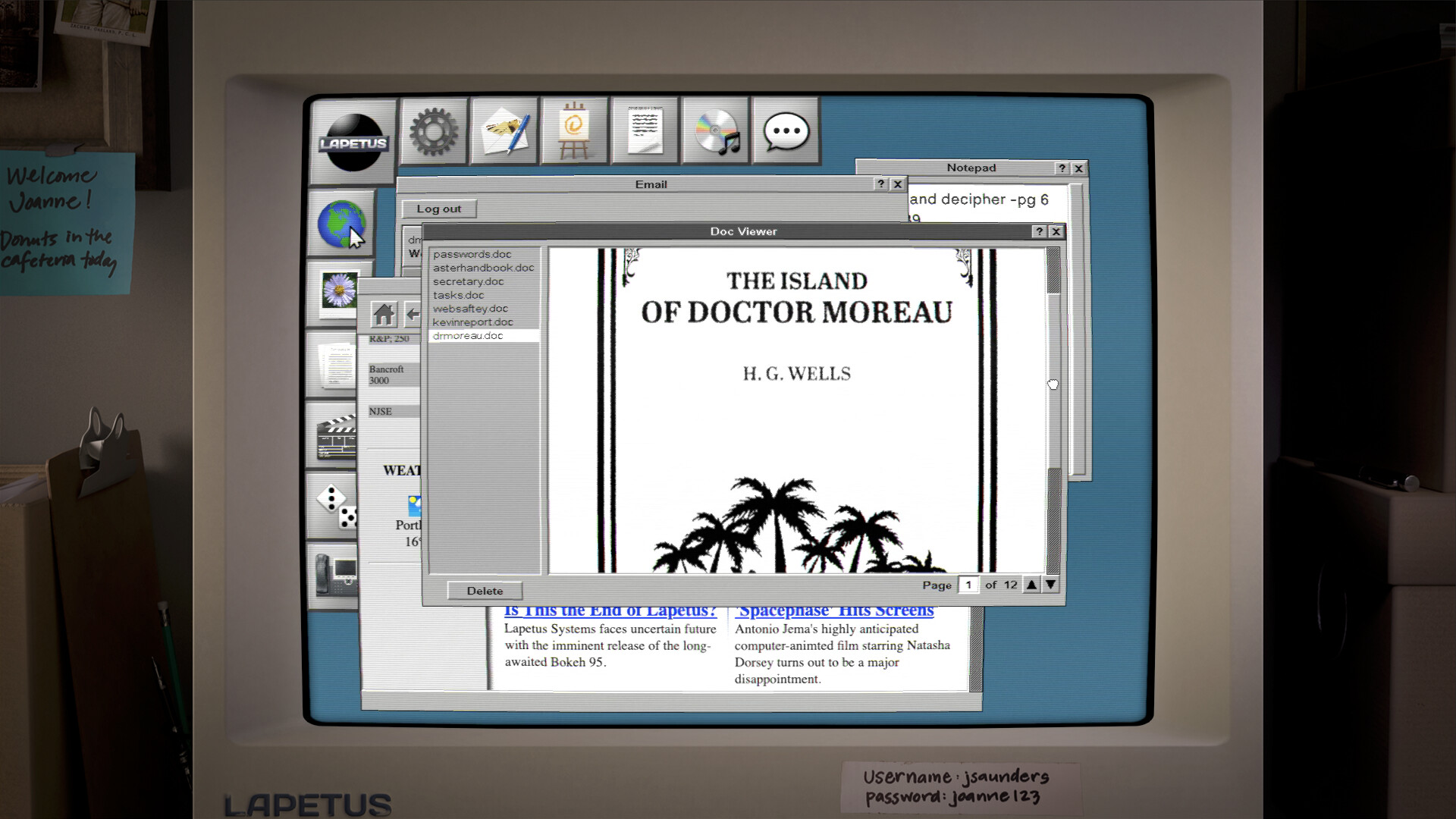Viewport: 1456px width, 819px height.
Task: Open the 'Is This the End of Lapetus?' article
Action: click(610, 609)
